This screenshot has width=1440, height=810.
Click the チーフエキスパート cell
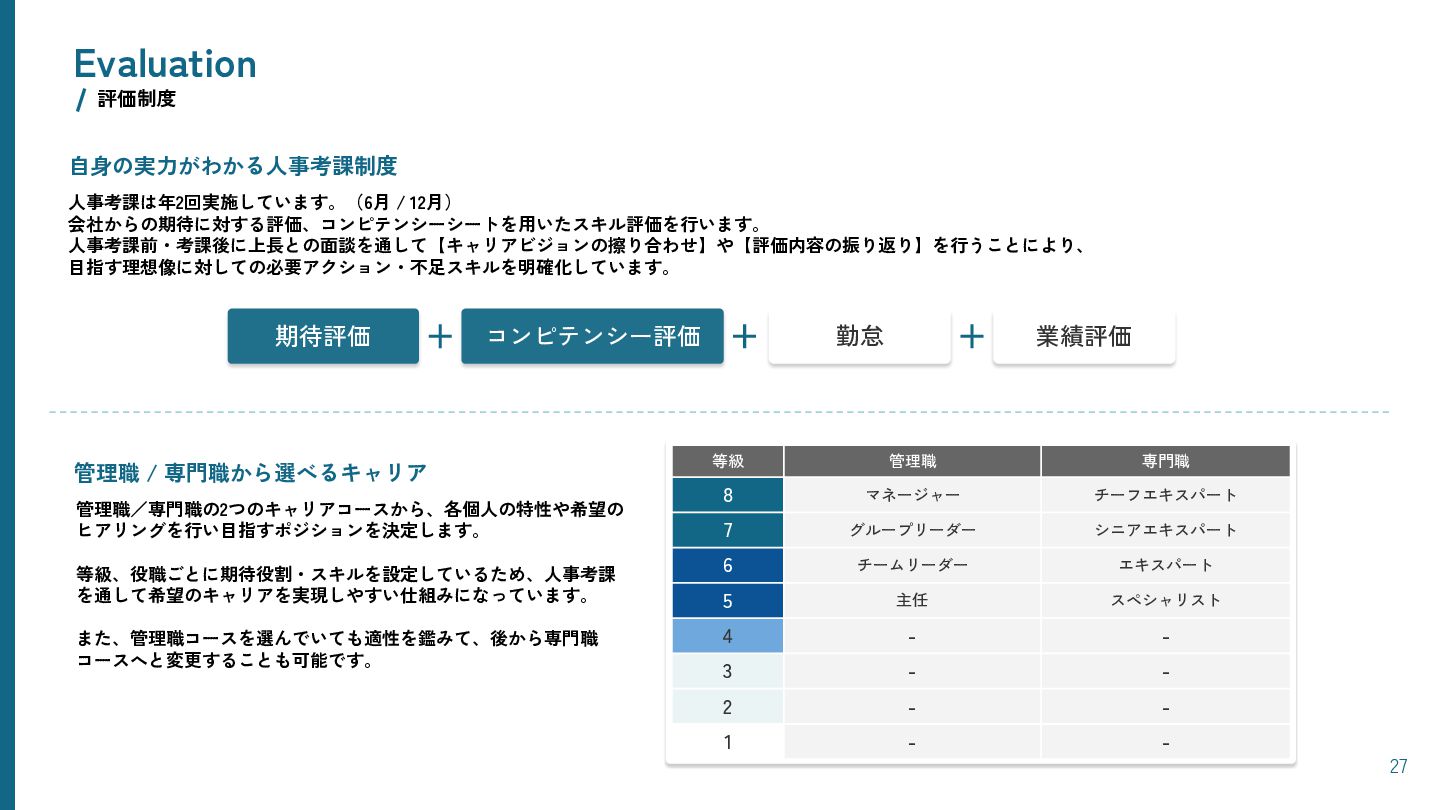1166,495
